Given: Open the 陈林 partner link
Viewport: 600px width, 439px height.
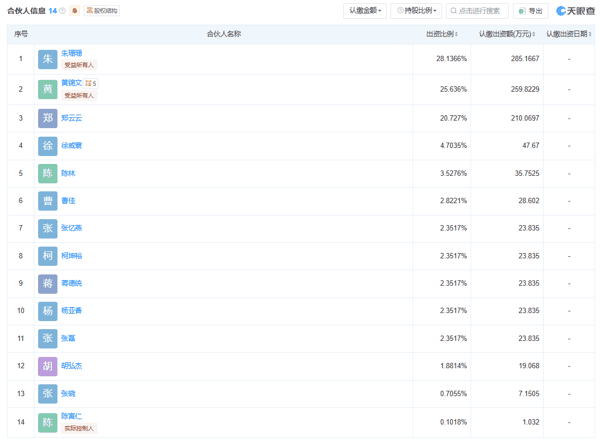Looking at the screenshot, I should 68,173.
